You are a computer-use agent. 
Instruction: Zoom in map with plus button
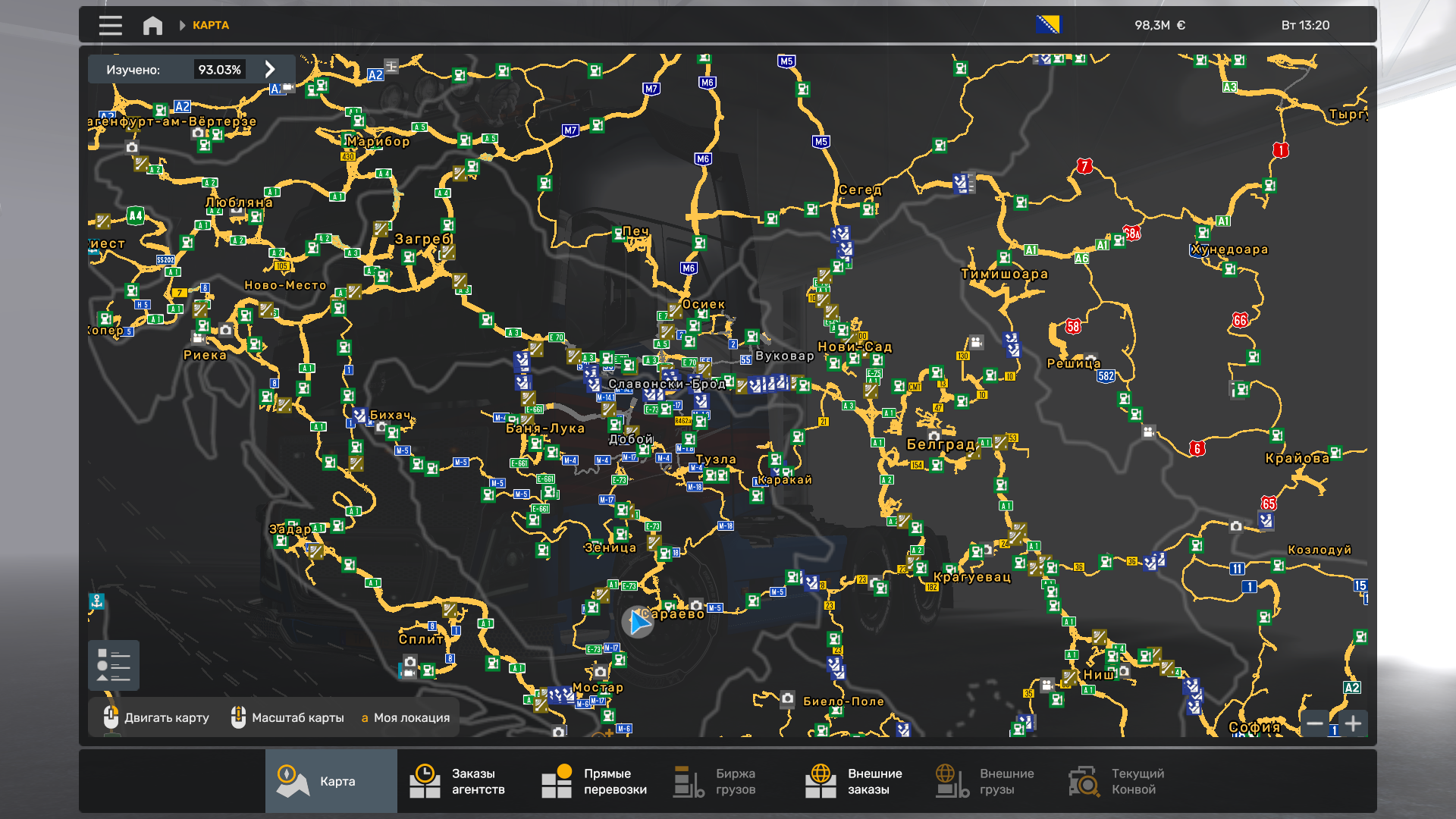click(1353, 723)
